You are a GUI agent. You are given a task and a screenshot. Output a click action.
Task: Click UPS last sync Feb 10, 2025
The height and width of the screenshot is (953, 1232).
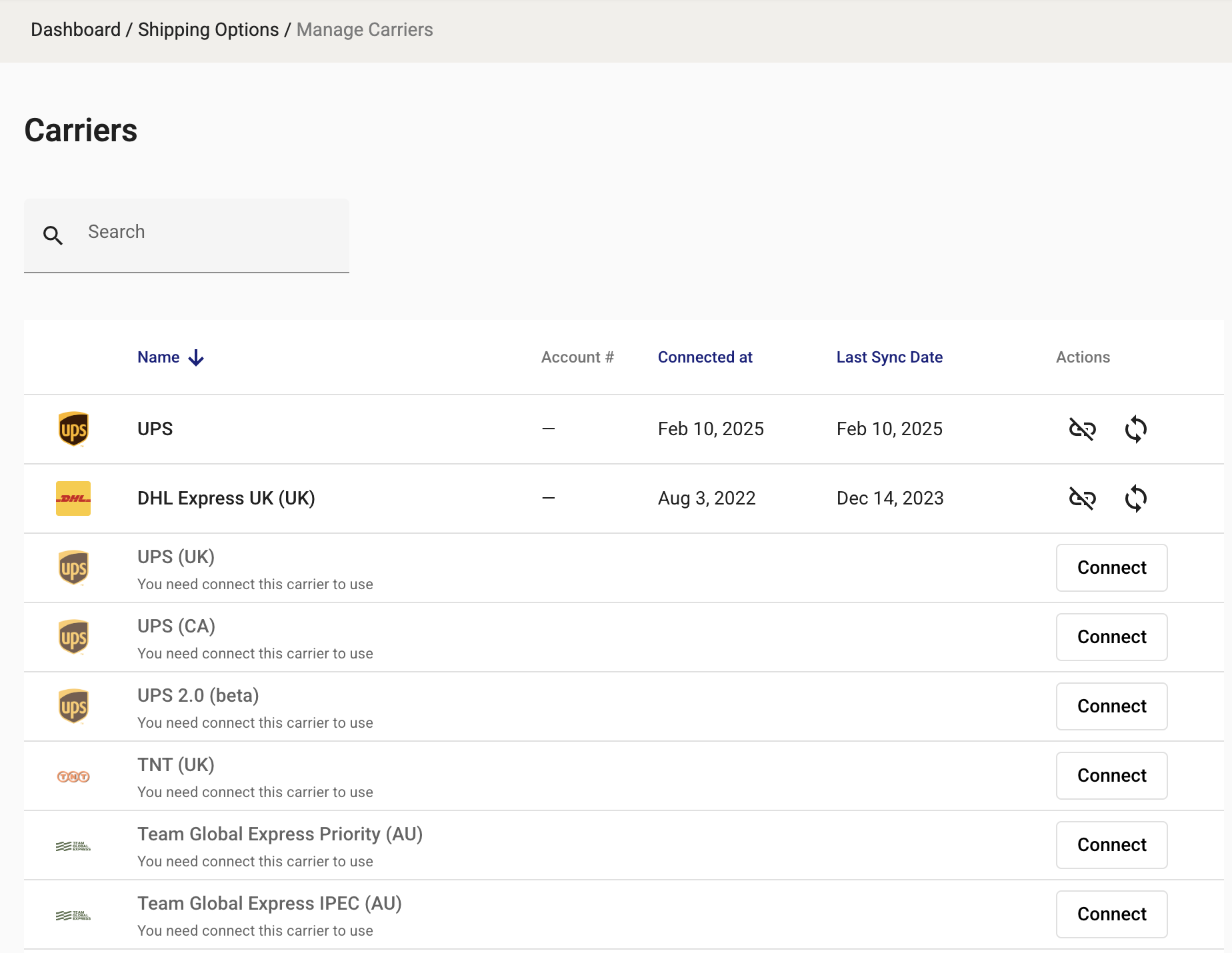(x=889, y=429)
